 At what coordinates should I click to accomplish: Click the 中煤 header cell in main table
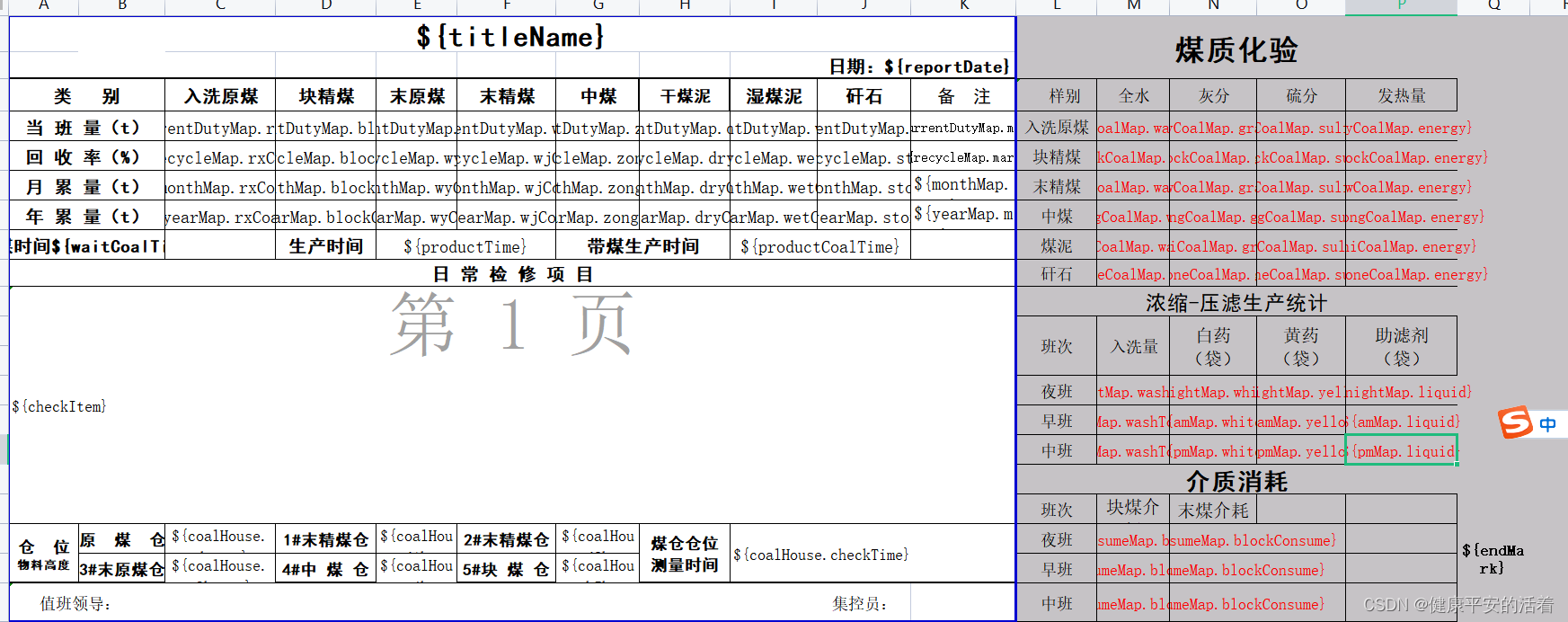(x=598, y=96)
